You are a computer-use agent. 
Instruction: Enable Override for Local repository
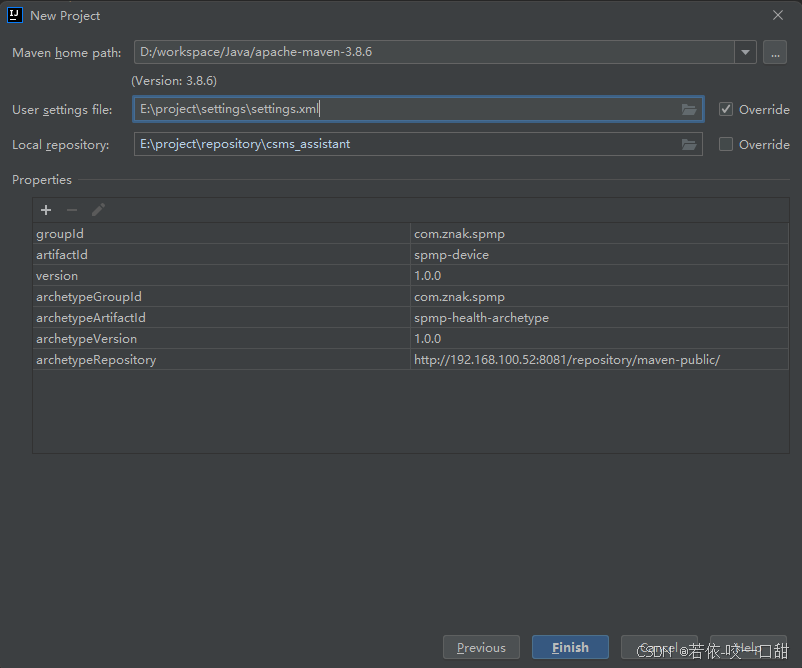coord(726,145)
